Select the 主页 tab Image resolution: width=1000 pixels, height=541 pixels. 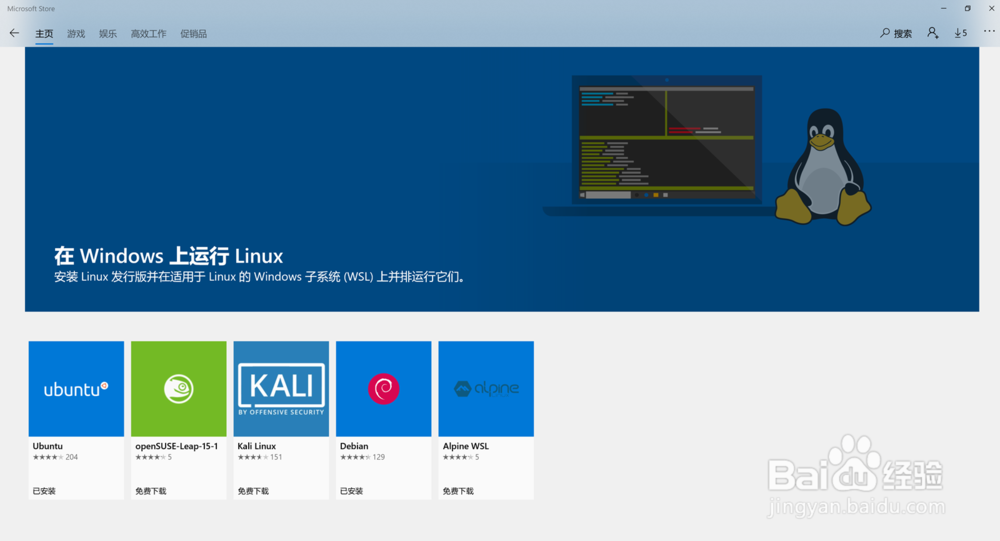point(44,34)
